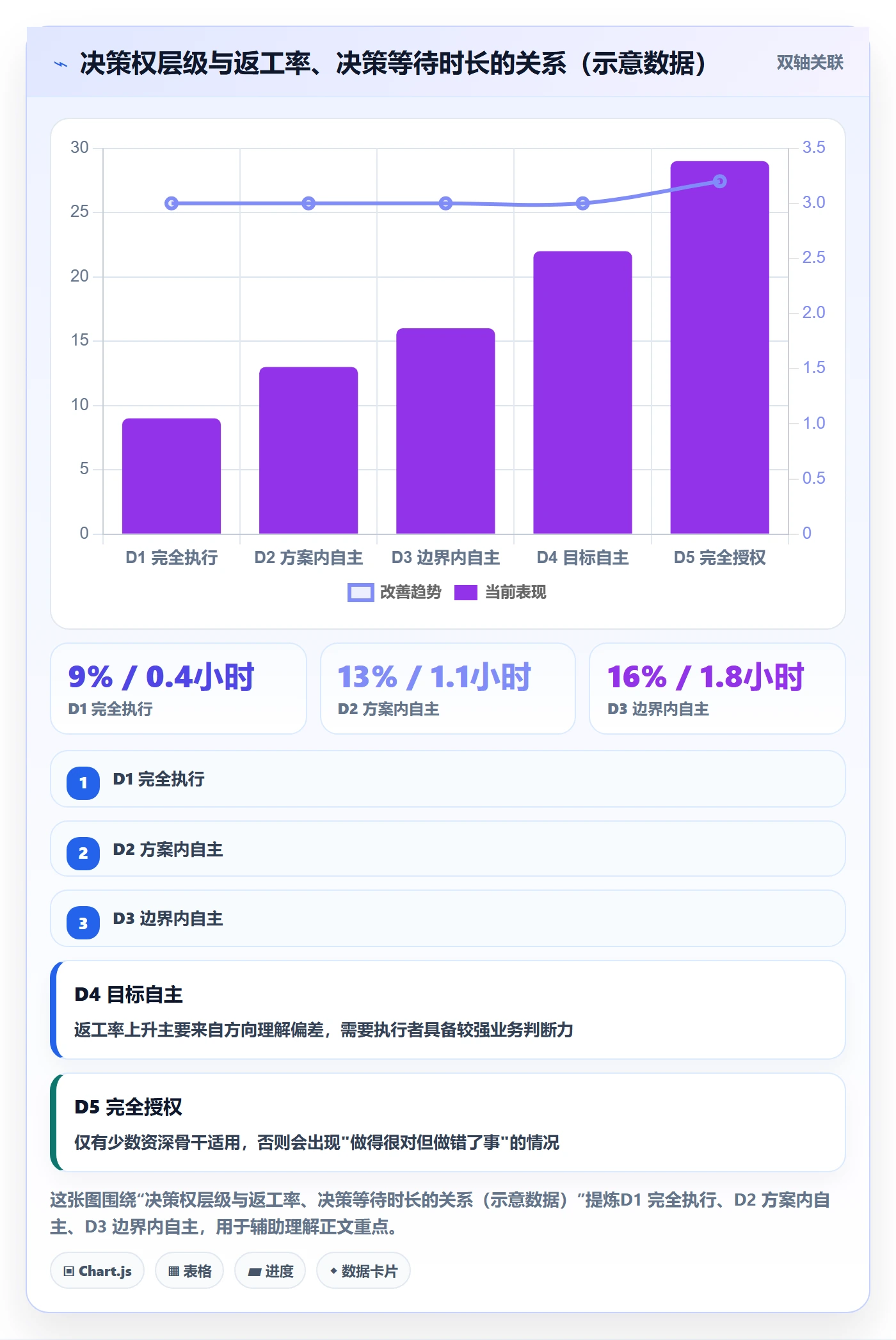Click the trend line point above D1
Screen dimensions: 896x1340
pyautogui.click(x=172, y=203)
